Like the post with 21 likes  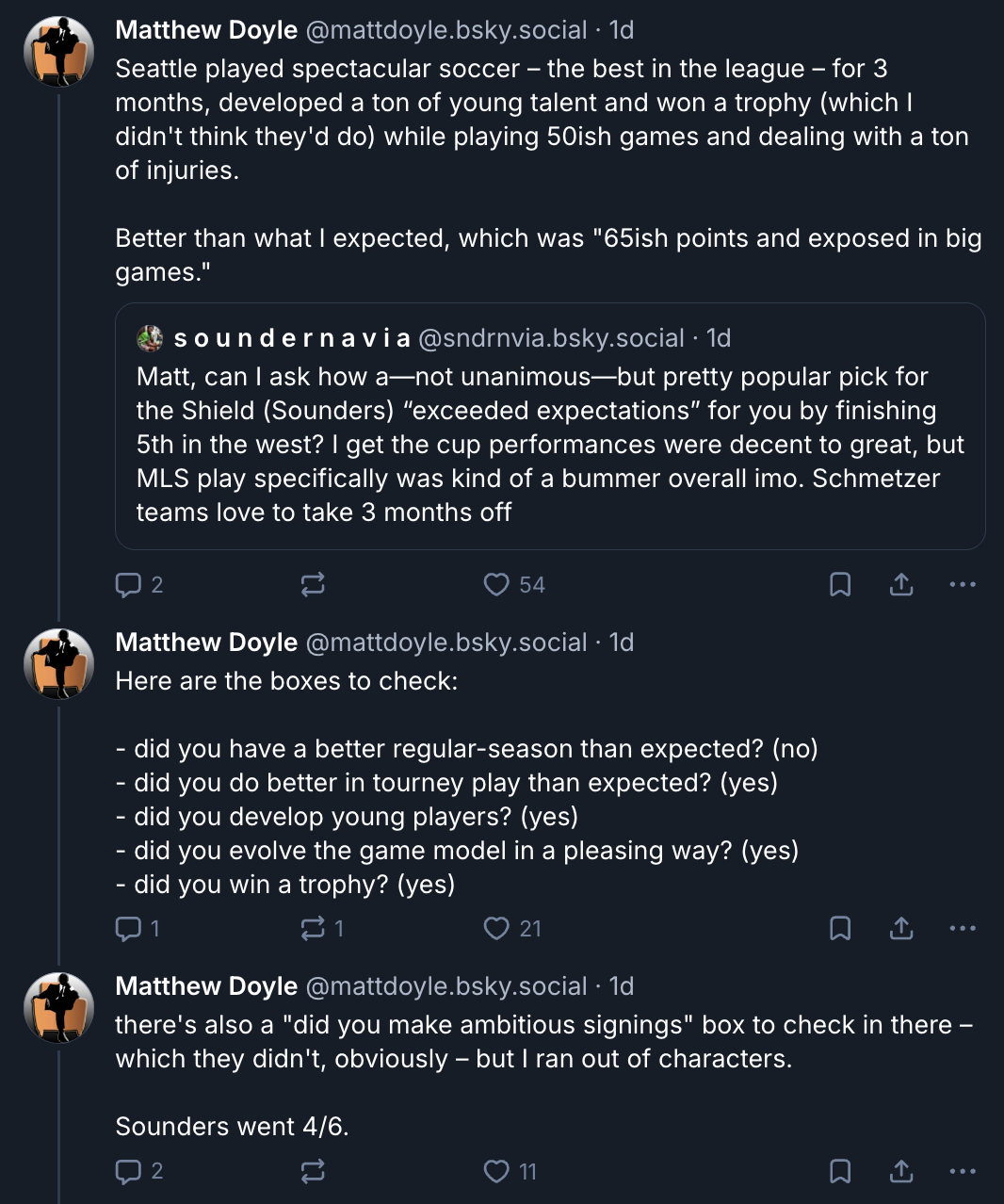tap(496, 929)
